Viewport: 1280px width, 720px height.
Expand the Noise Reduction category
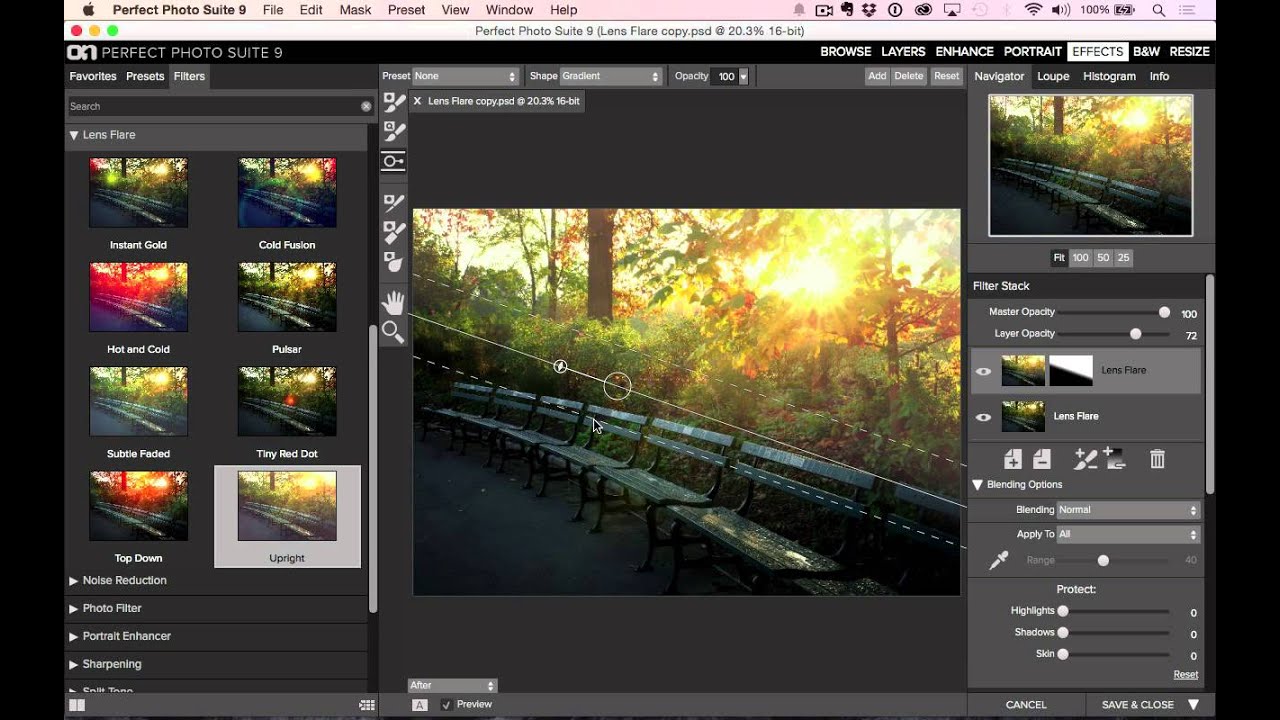pos(74,581)
